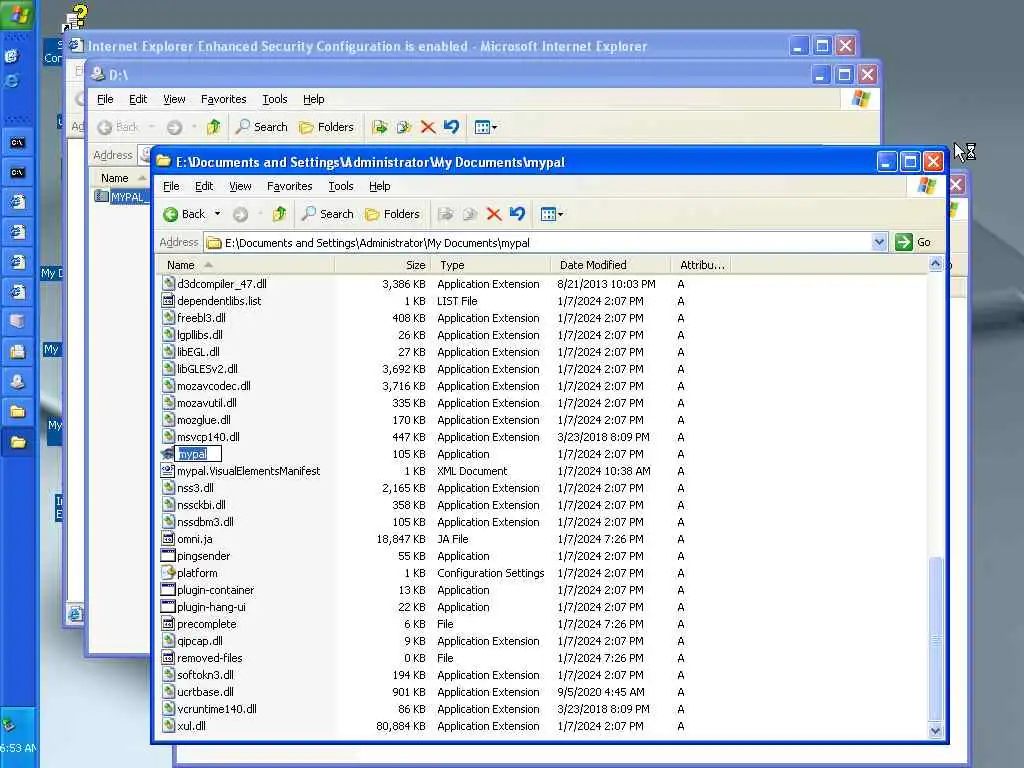
Task: Click file name softokn3.dll
Action: pyautogui.click(x=206, y=675)
